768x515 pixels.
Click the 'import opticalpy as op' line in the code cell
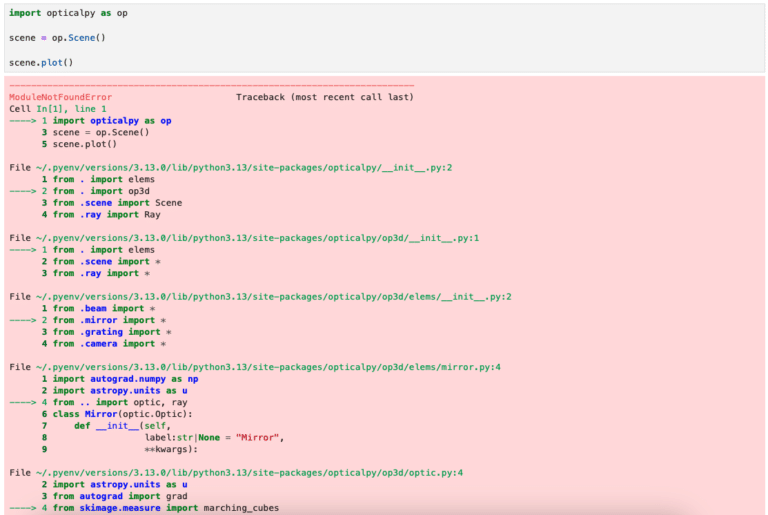point(68,13)
